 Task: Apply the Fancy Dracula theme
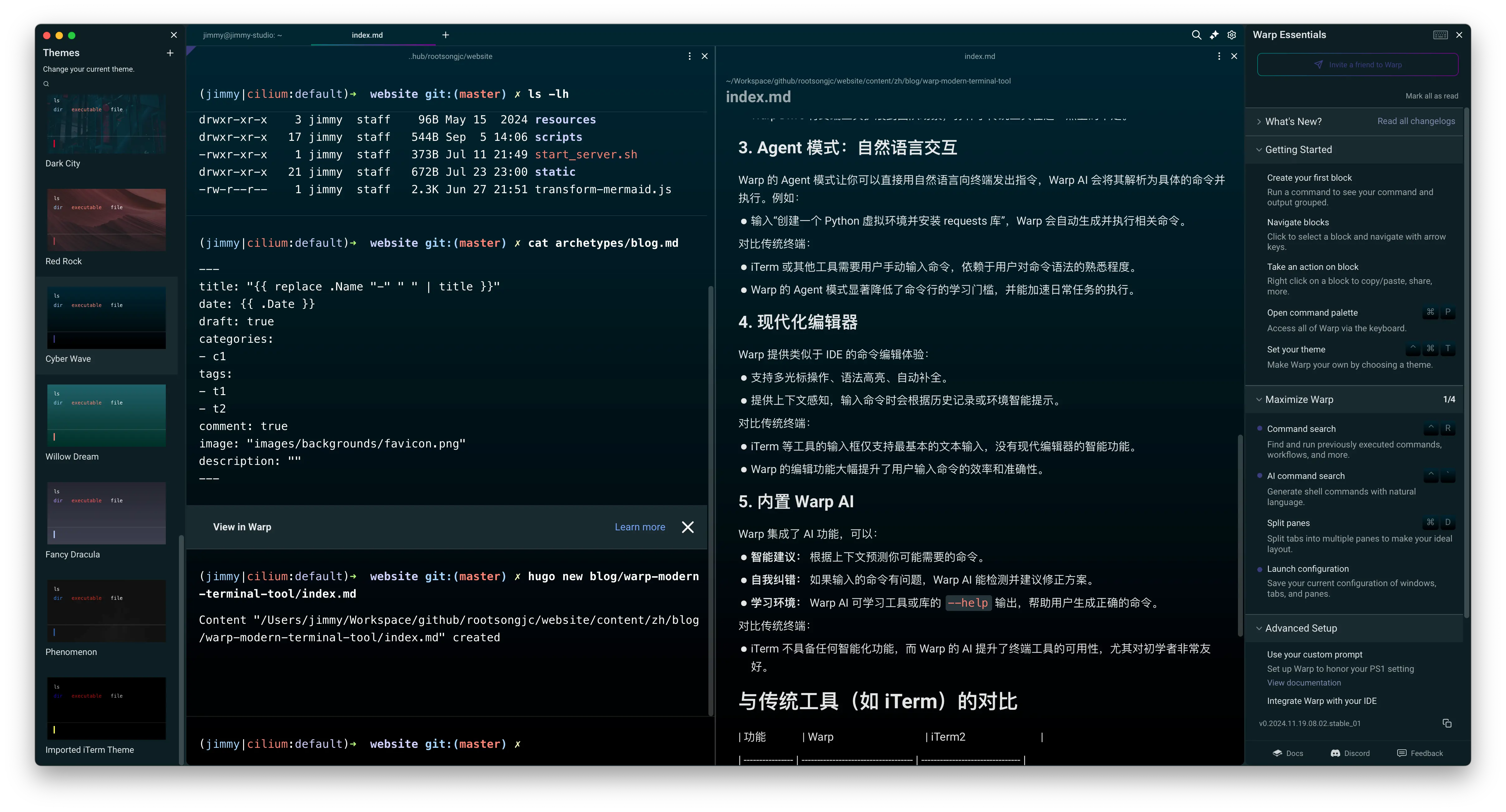click(x=106, y=513)
